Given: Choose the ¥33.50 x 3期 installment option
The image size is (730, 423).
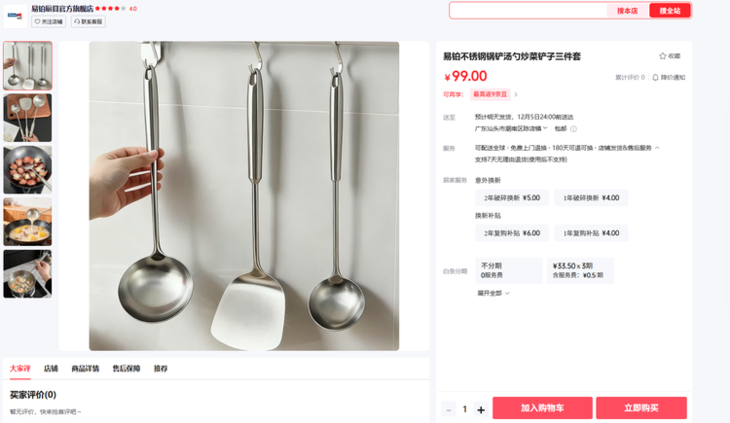Looking at the screenshot, I should (580, 270).
